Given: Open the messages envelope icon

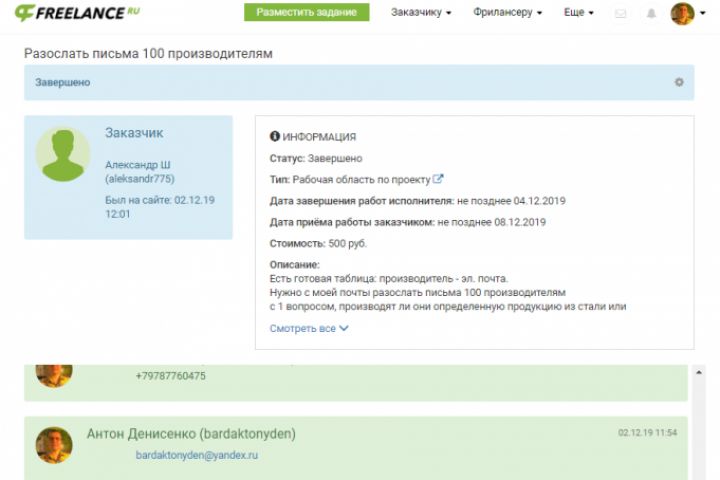Looking at the screenshot, I should 620,13.
